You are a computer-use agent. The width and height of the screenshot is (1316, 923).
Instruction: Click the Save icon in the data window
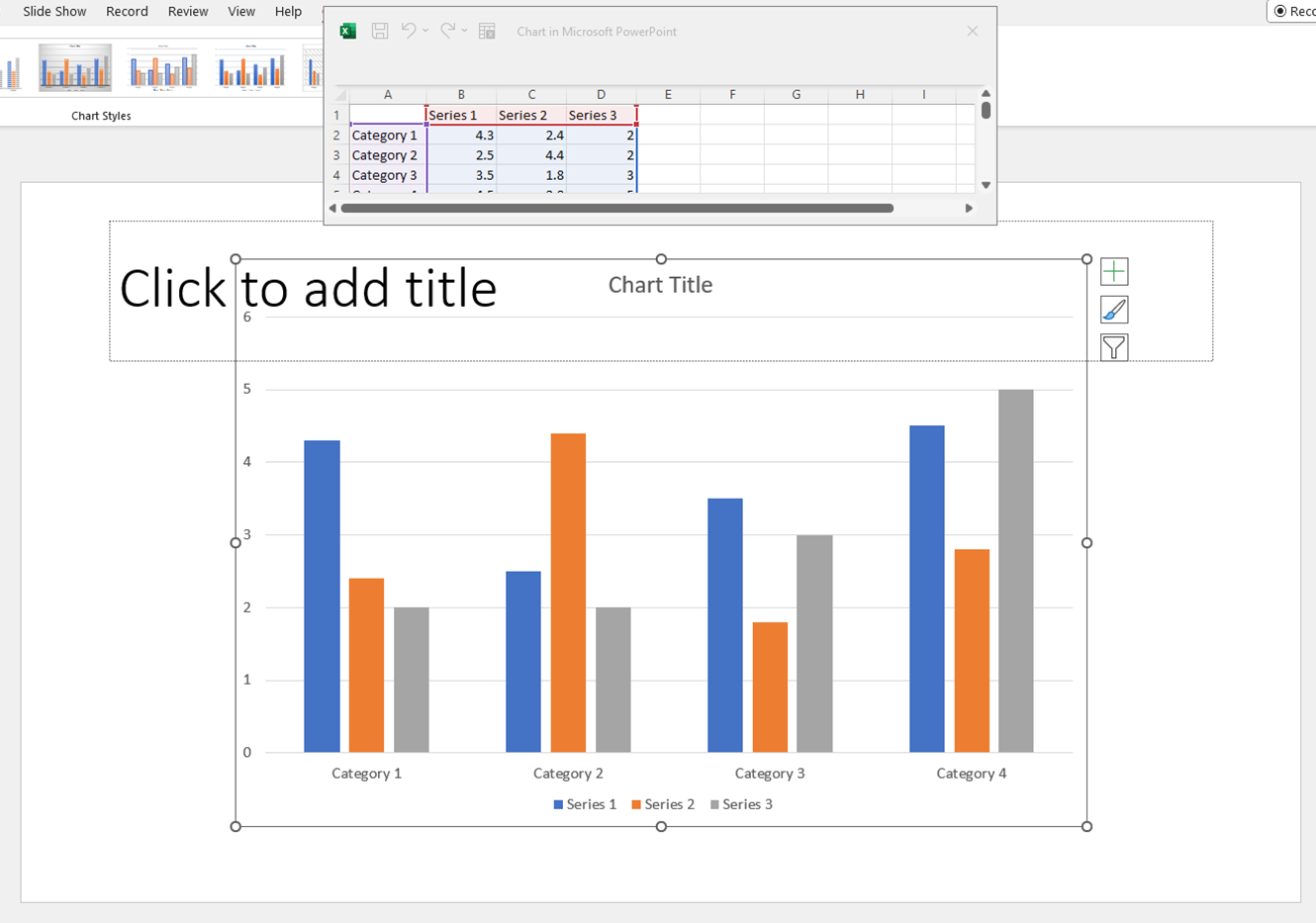pos(379,31)
